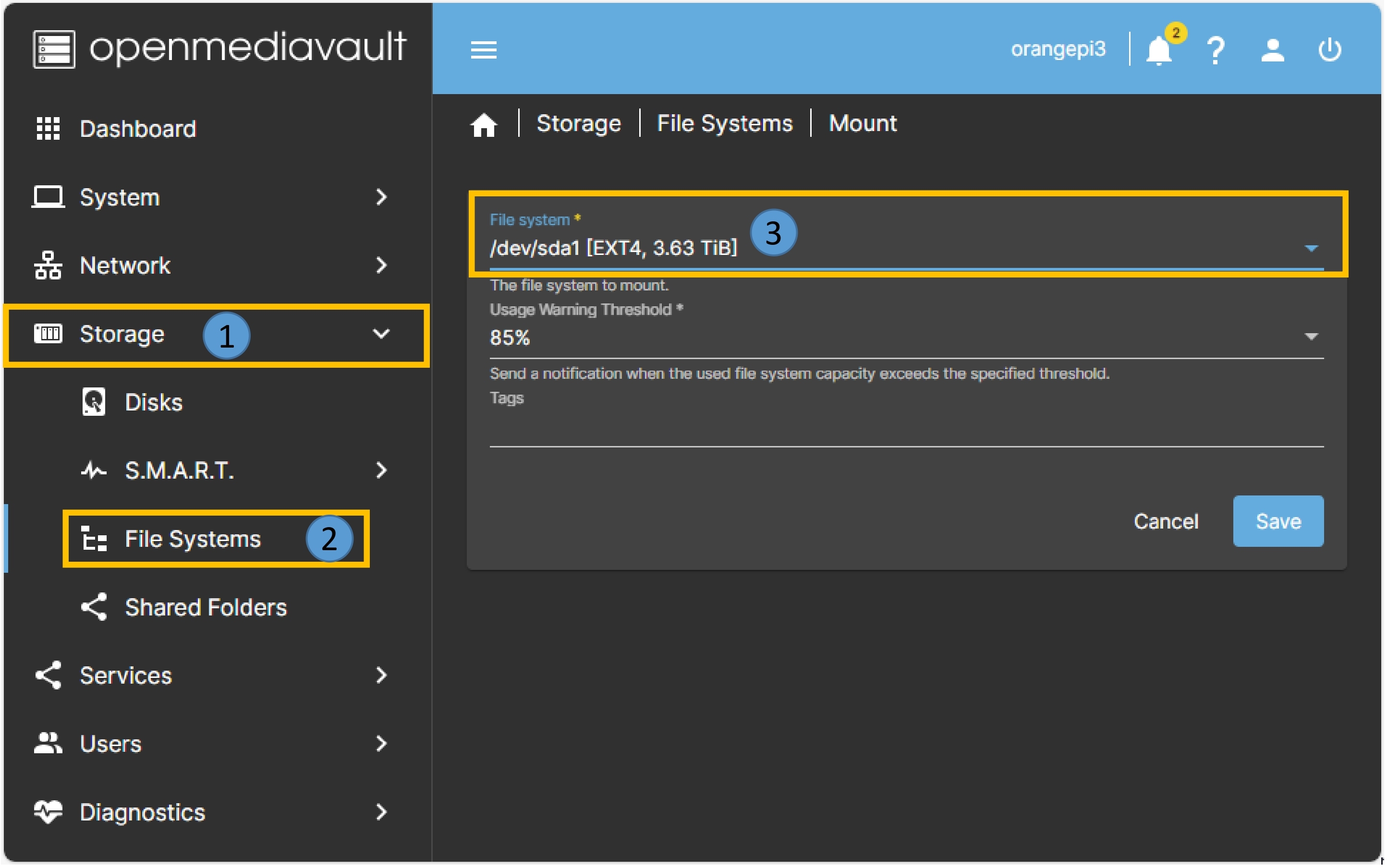Click the Services share icon

[48, 675]
